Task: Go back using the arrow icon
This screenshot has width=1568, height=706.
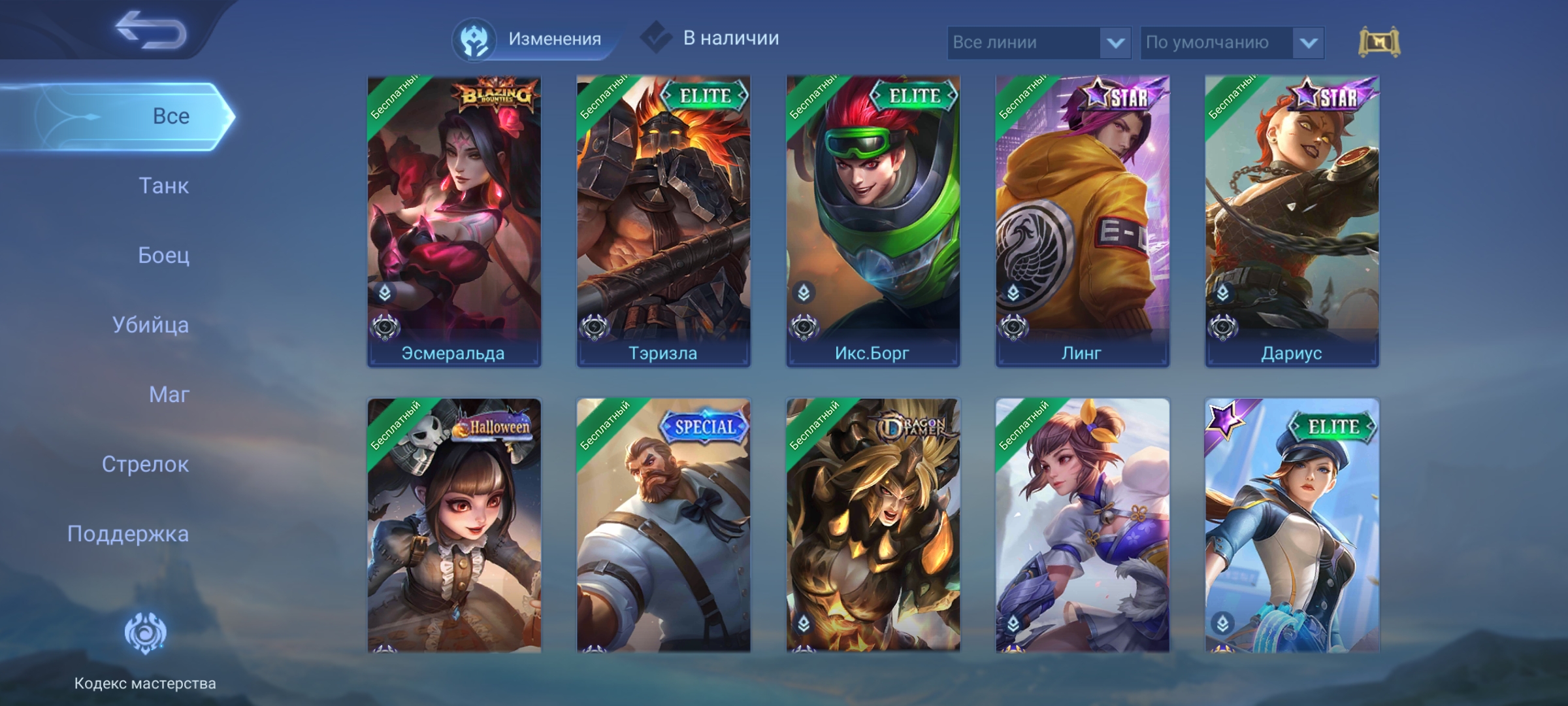Action: coord(151,29)
